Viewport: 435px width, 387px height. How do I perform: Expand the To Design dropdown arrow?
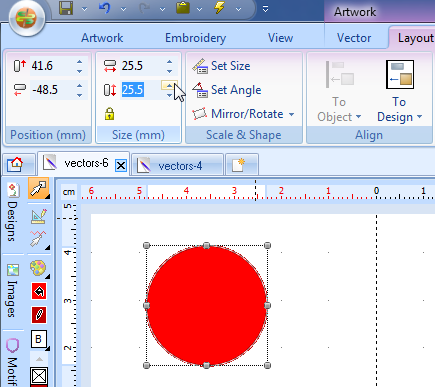point(419,117)
